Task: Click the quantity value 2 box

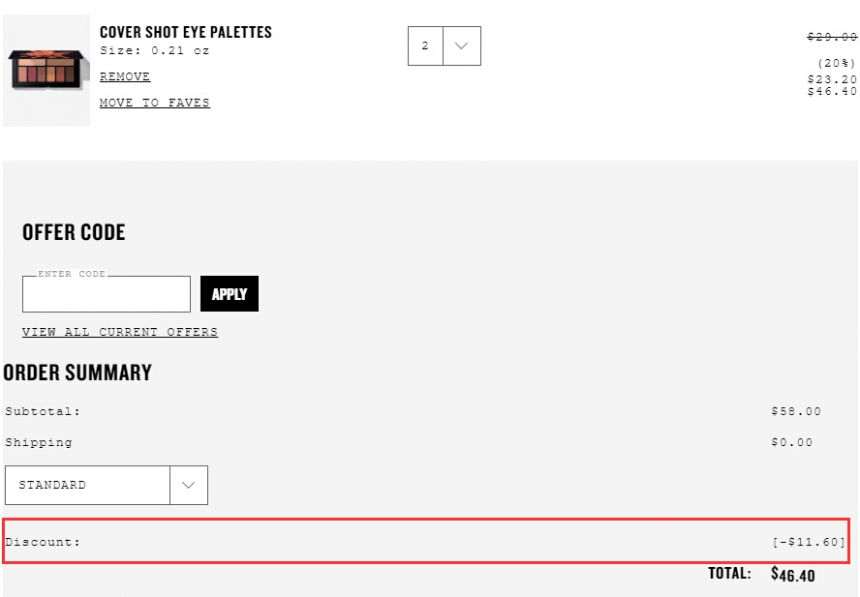Action: [425, 46]
